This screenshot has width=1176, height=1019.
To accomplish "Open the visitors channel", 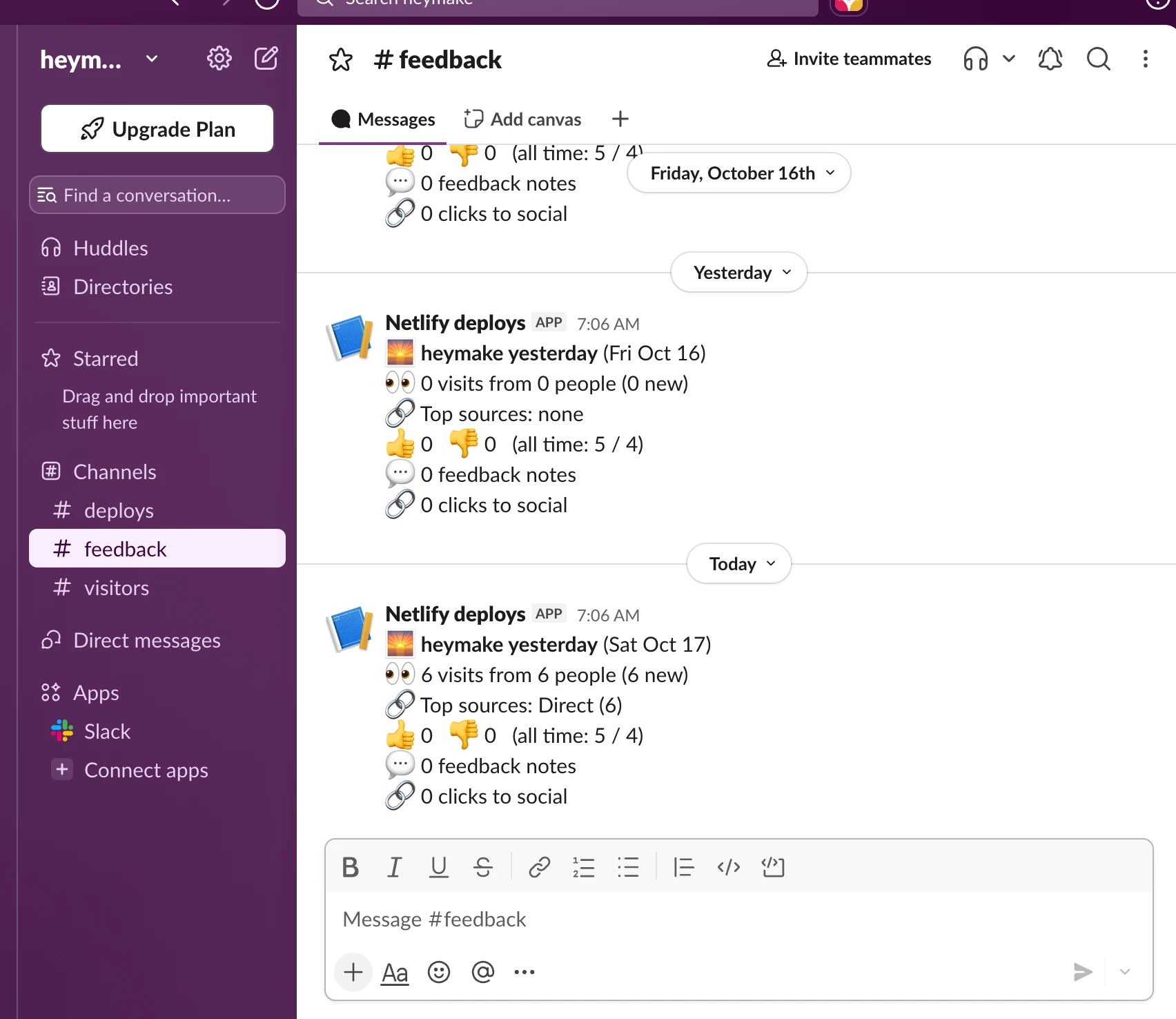I will (x=157, y=588).
